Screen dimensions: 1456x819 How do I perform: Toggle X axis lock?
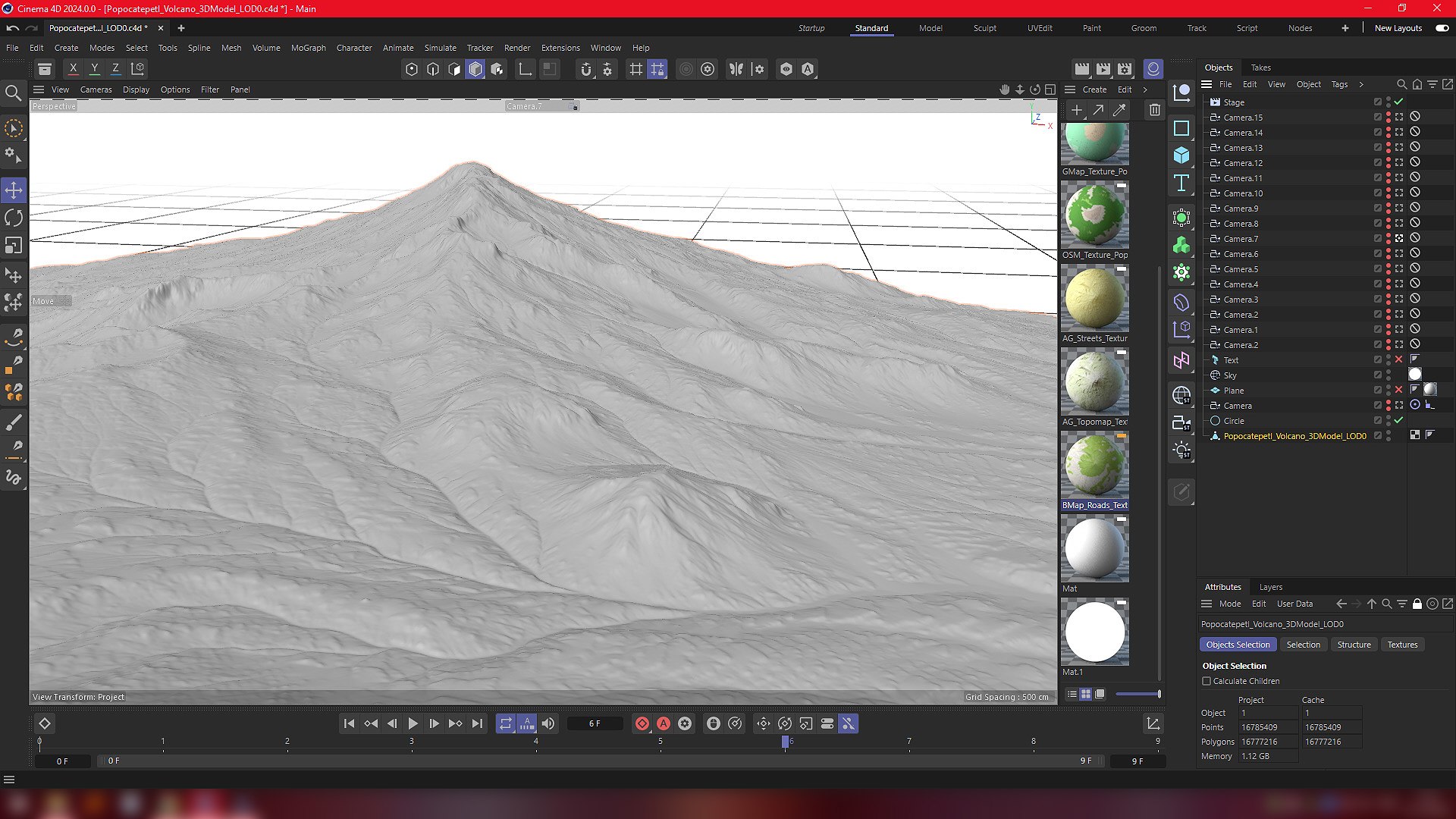tap(74, 69)
